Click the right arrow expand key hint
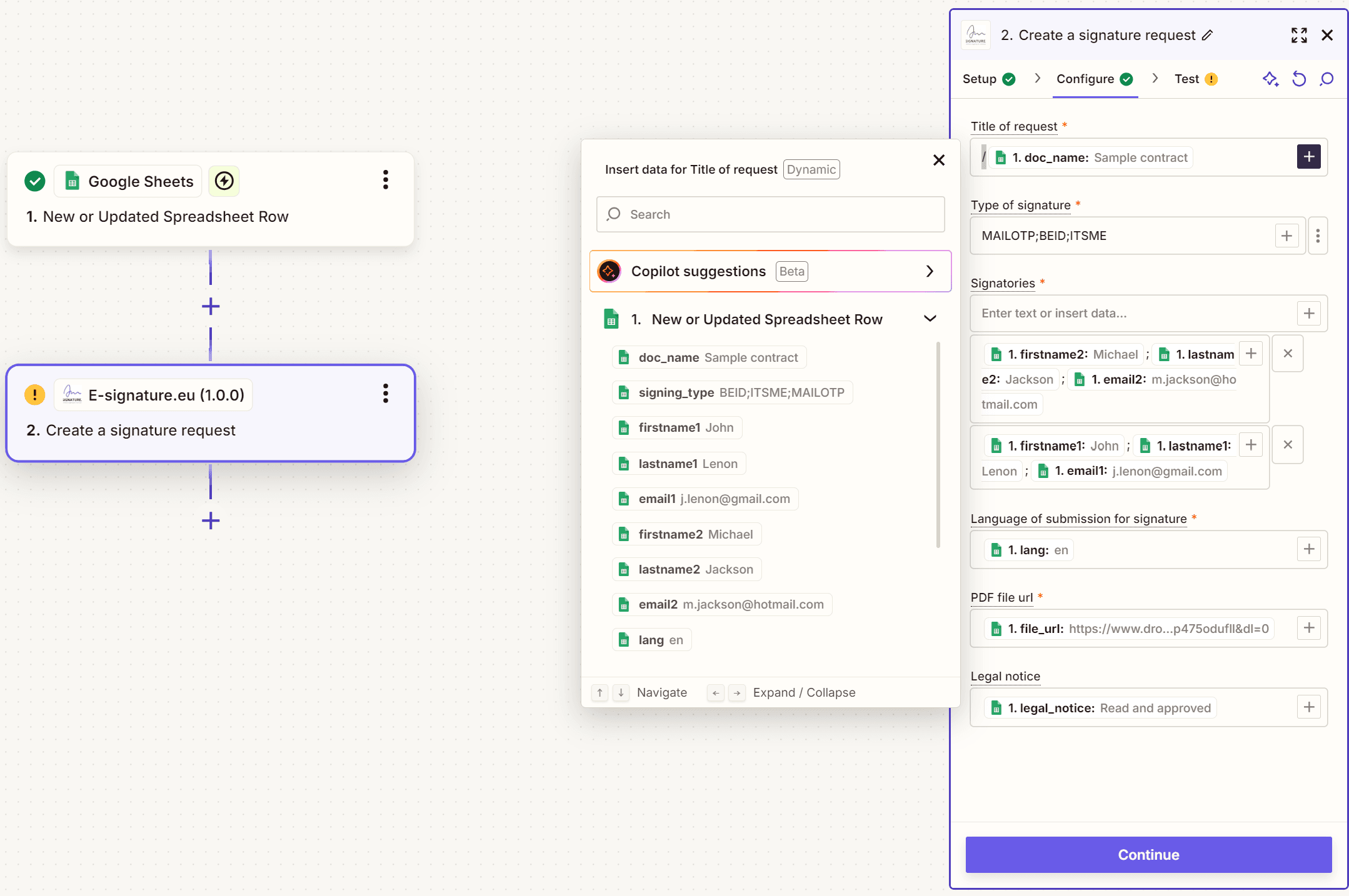The height and width of the screenshot is (896, 1349). click(x=737, y=693)
